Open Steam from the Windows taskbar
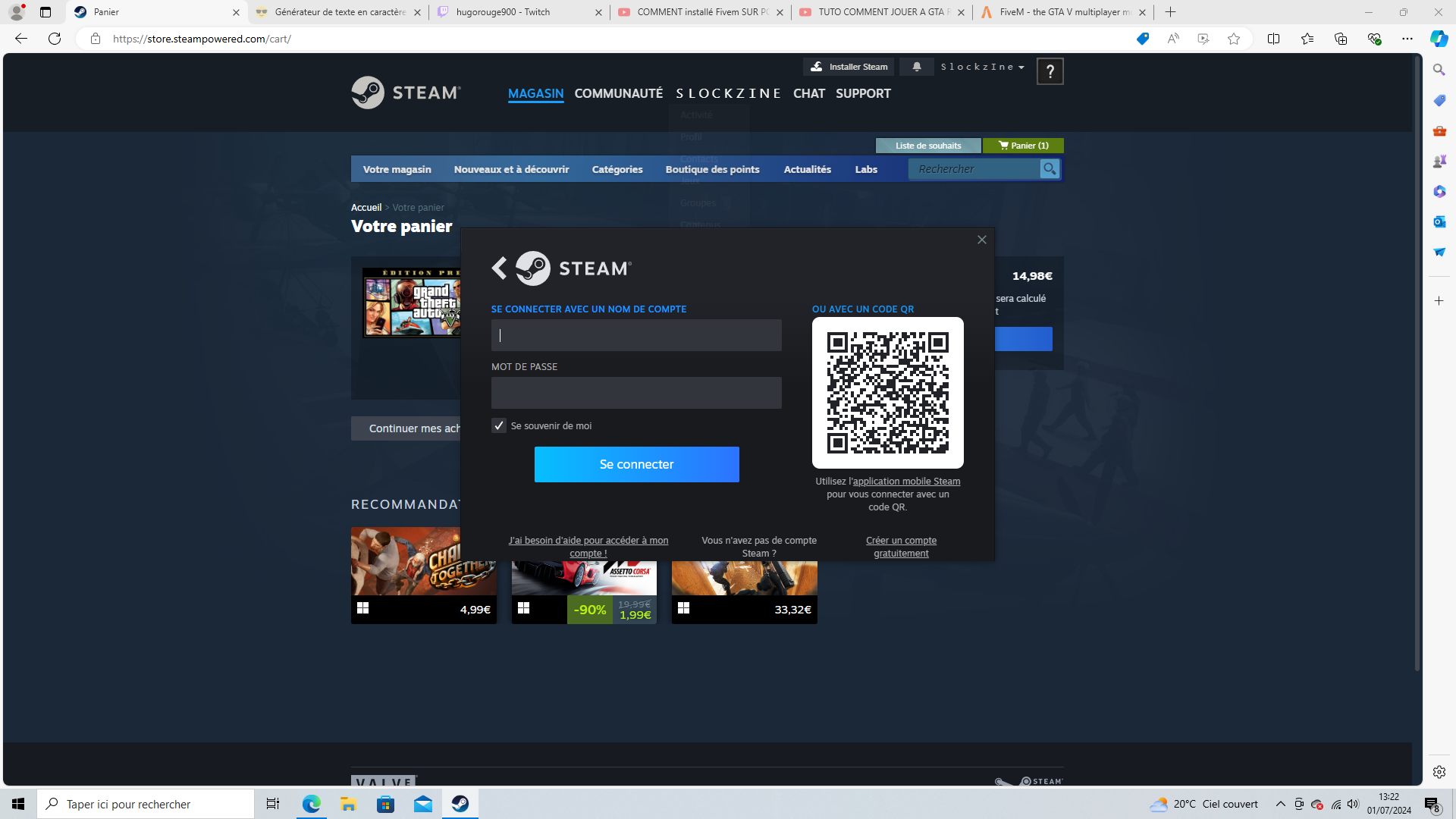 click(460, 804)
